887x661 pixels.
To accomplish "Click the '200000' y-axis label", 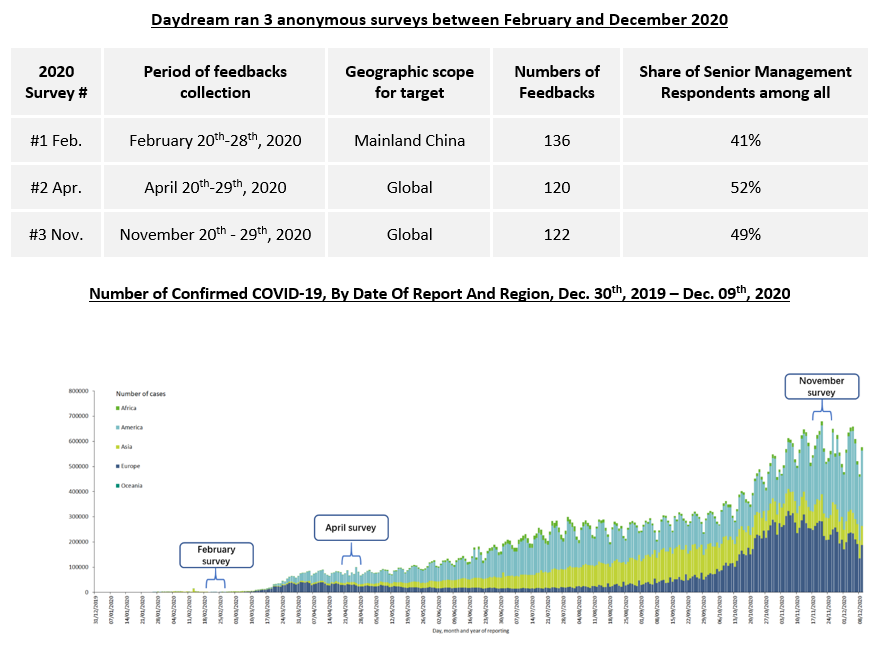I will (x=79, y=542).
